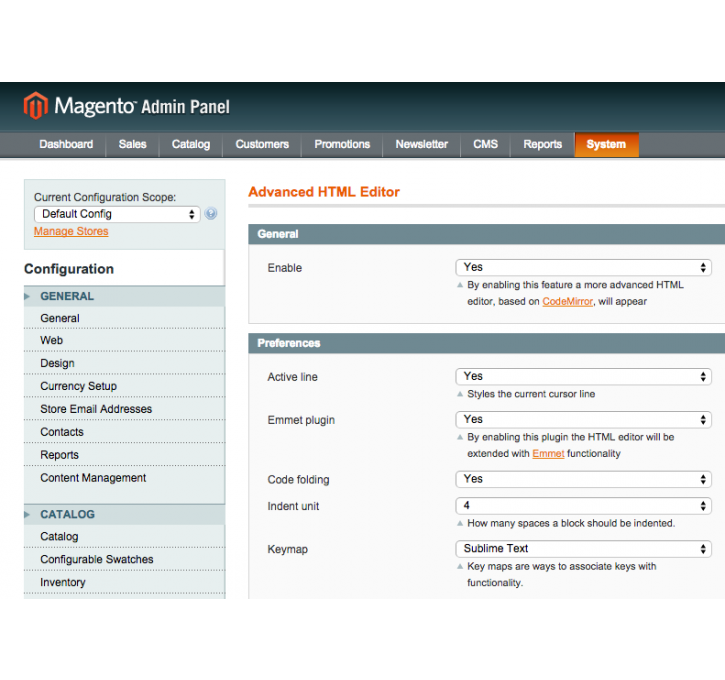This screenshot has width=725, height=680.
Task: Follow the Emmet link
Action: point(548,453)
